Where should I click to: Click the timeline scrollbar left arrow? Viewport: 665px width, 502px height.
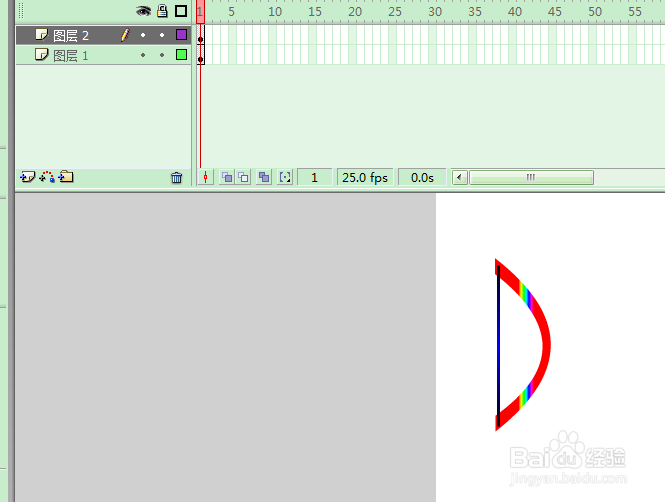[x=460, y=177]
